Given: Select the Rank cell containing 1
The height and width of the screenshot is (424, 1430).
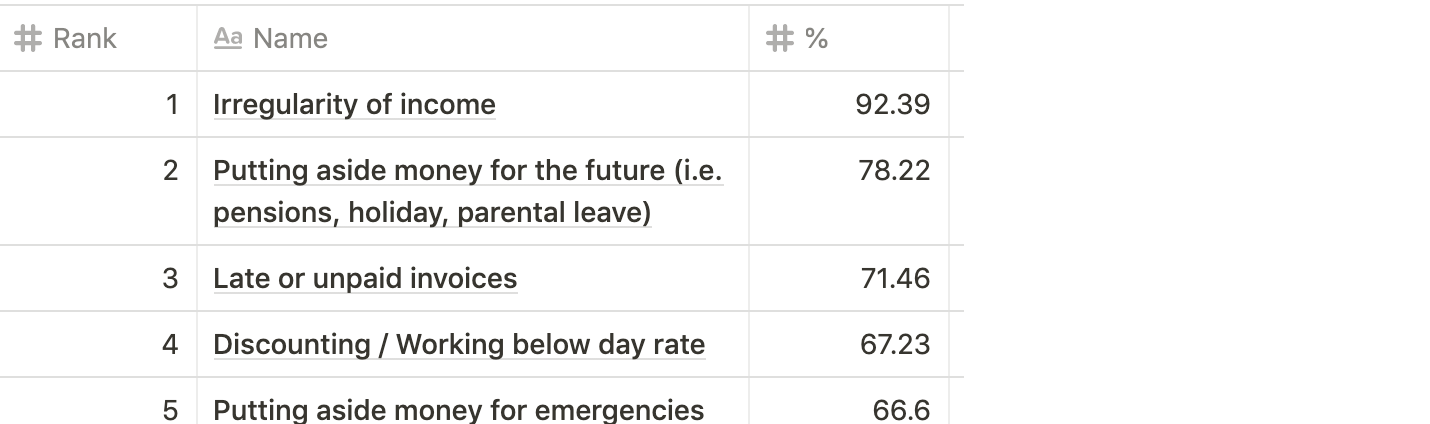Looking at the screenshot, I should 98,104.
